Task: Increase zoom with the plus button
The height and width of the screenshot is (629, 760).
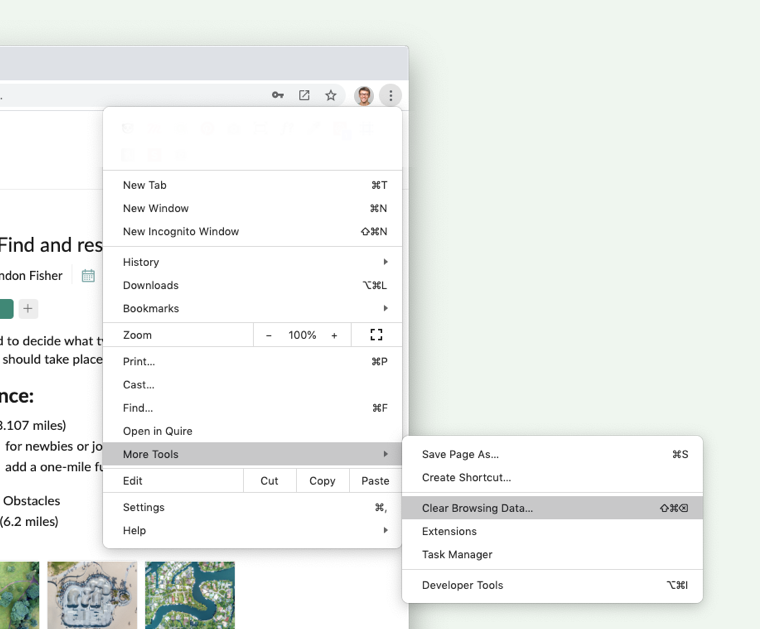Action: click(334, 335)
